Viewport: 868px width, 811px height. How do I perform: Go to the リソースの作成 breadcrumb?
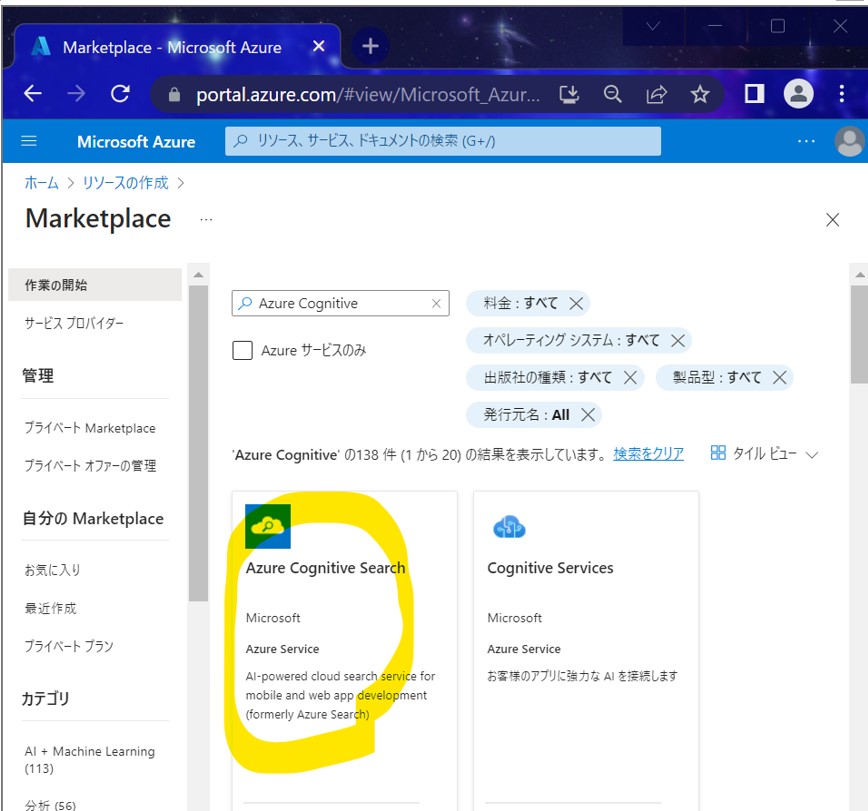pos(125,183)
